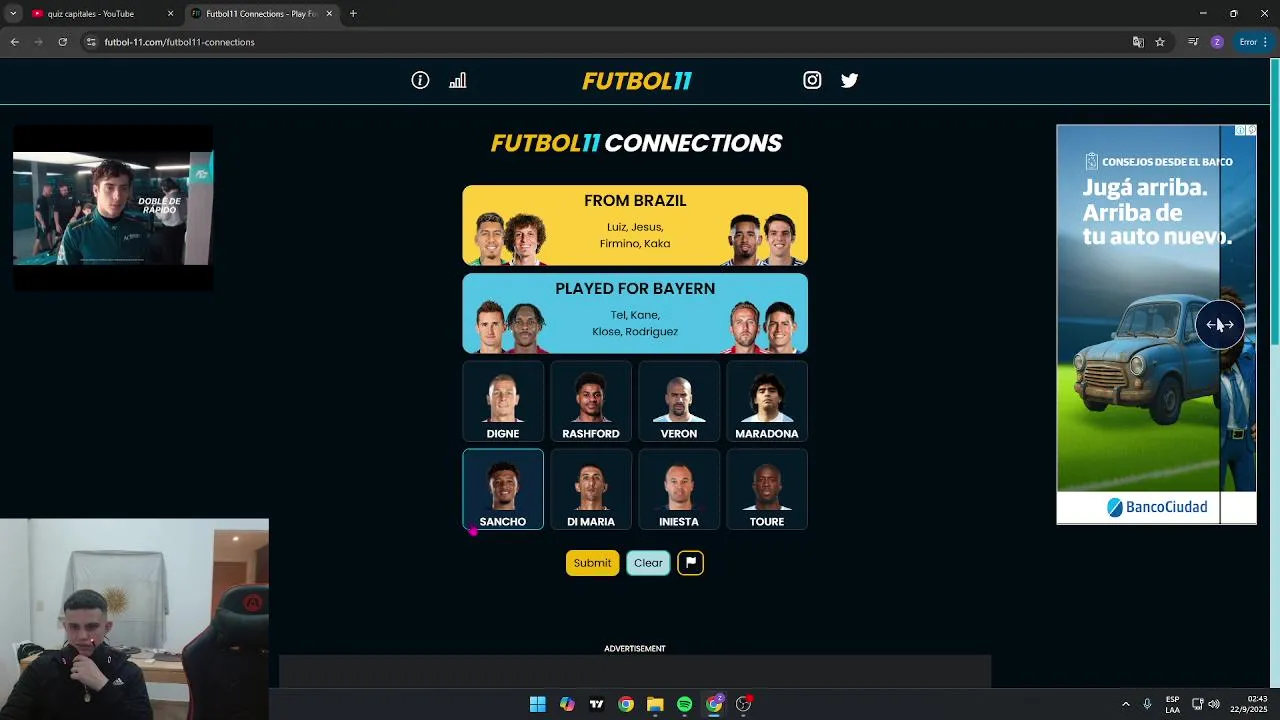Open the network status tray icon

point(1197,704)
